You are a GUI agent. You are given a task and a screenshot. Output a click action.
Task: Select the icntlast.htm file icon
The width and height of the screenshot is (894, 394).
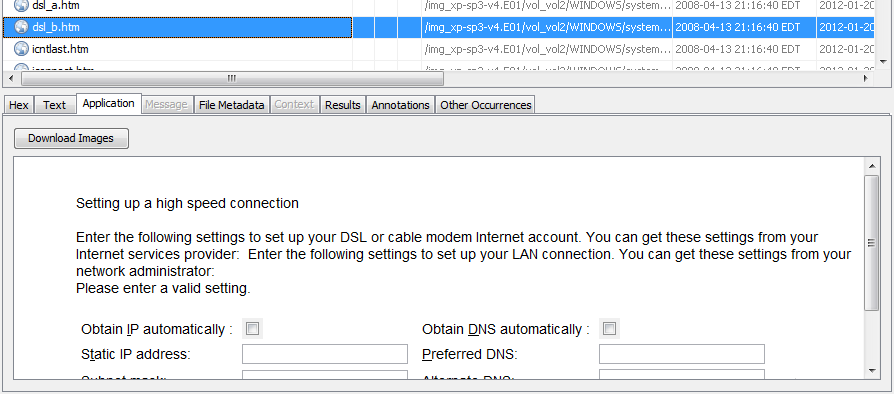pyautogui.click(x=21, y=49)
